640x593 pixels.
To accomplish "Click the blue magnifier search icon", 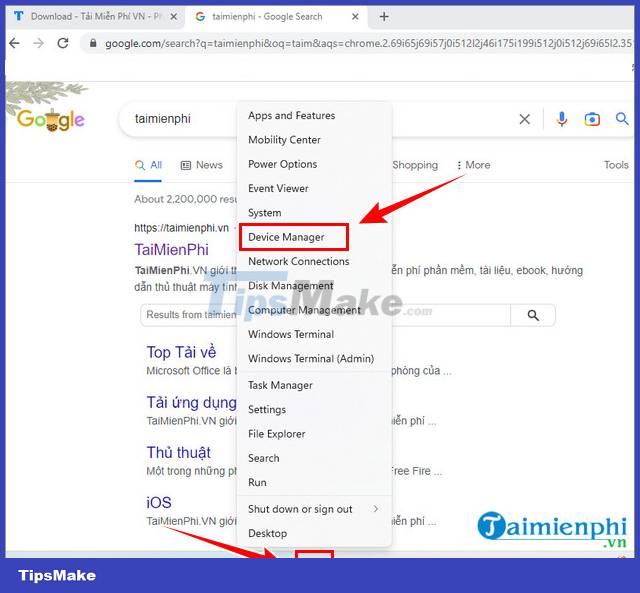I will pos(622,119).
